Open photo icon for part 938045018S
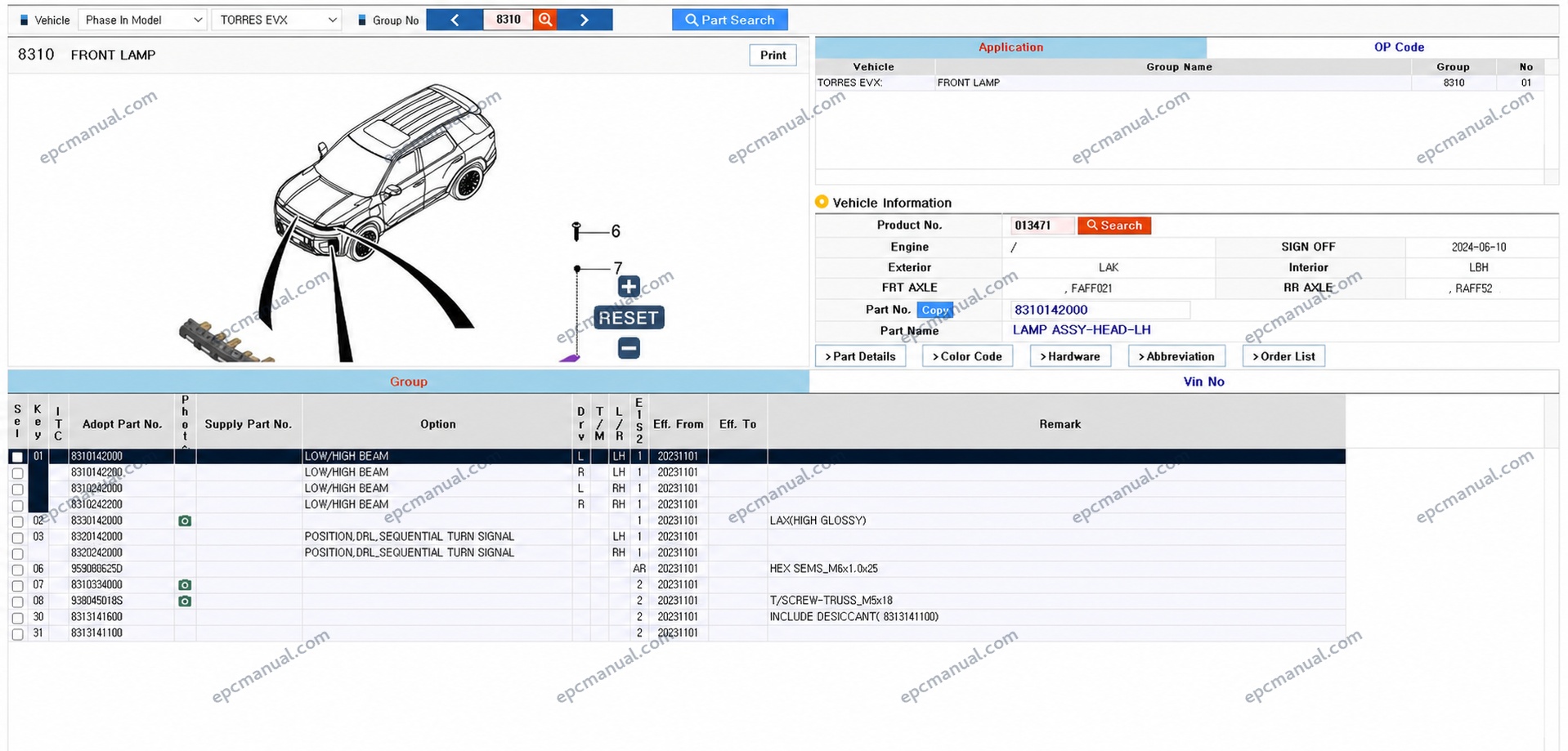The height and width of the screenshot is (751, 1568). [185, 601]
